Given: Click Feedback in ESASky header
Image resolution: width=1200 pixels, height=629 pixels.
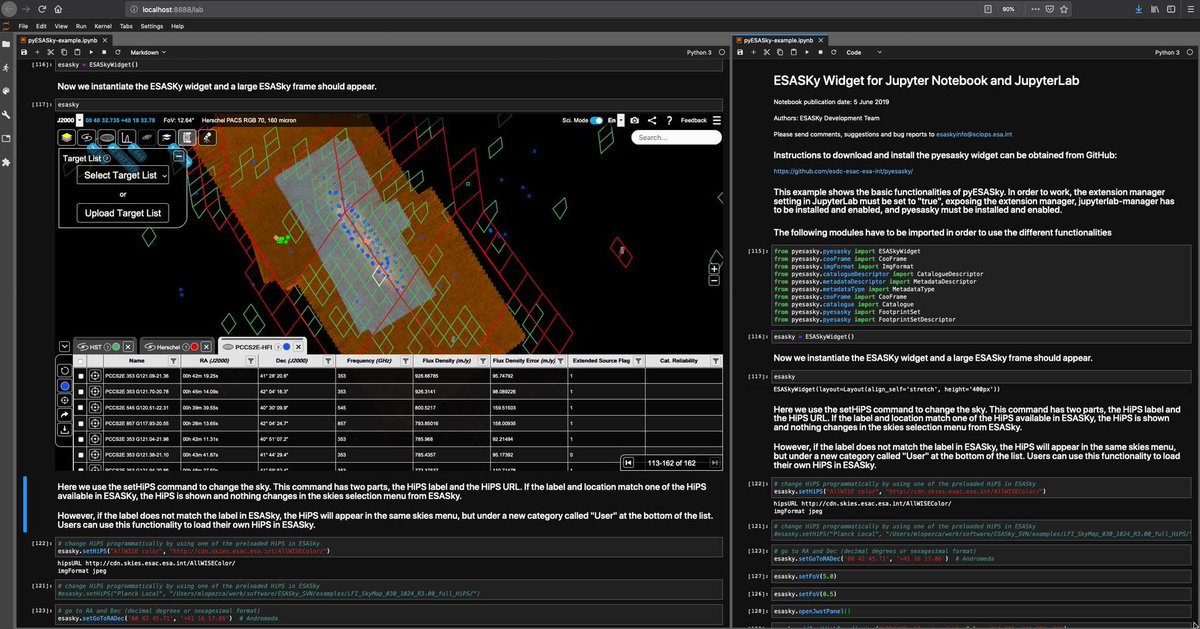Looking at the screenshot, I should point(694,120).
